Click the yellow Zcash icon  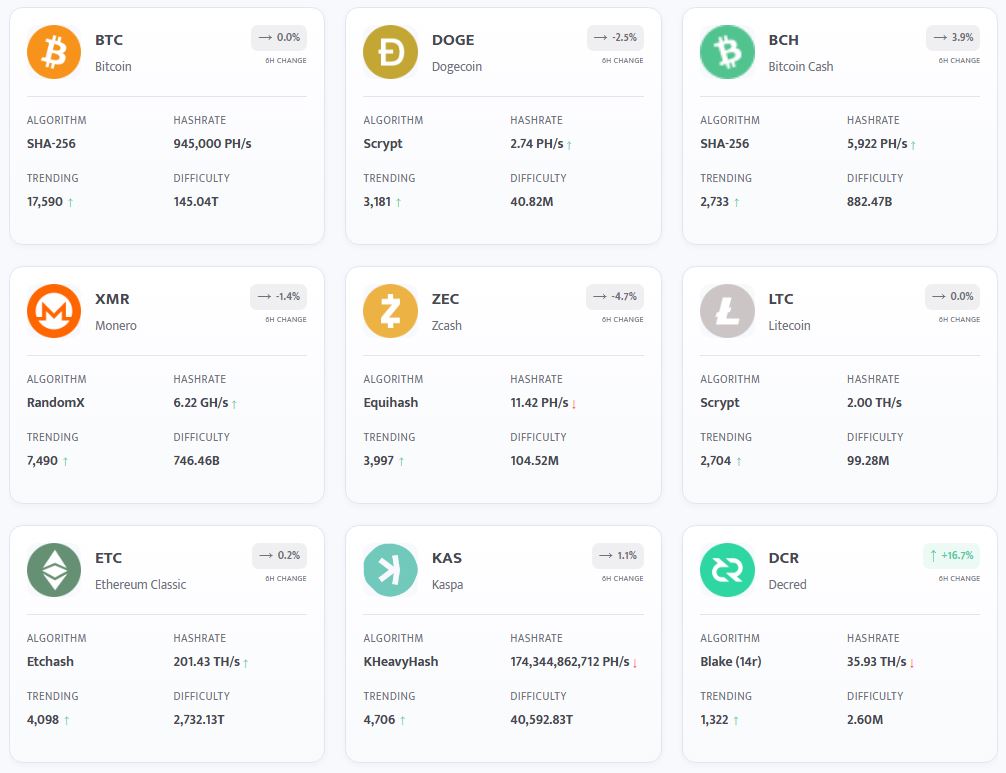coord(390,311)
